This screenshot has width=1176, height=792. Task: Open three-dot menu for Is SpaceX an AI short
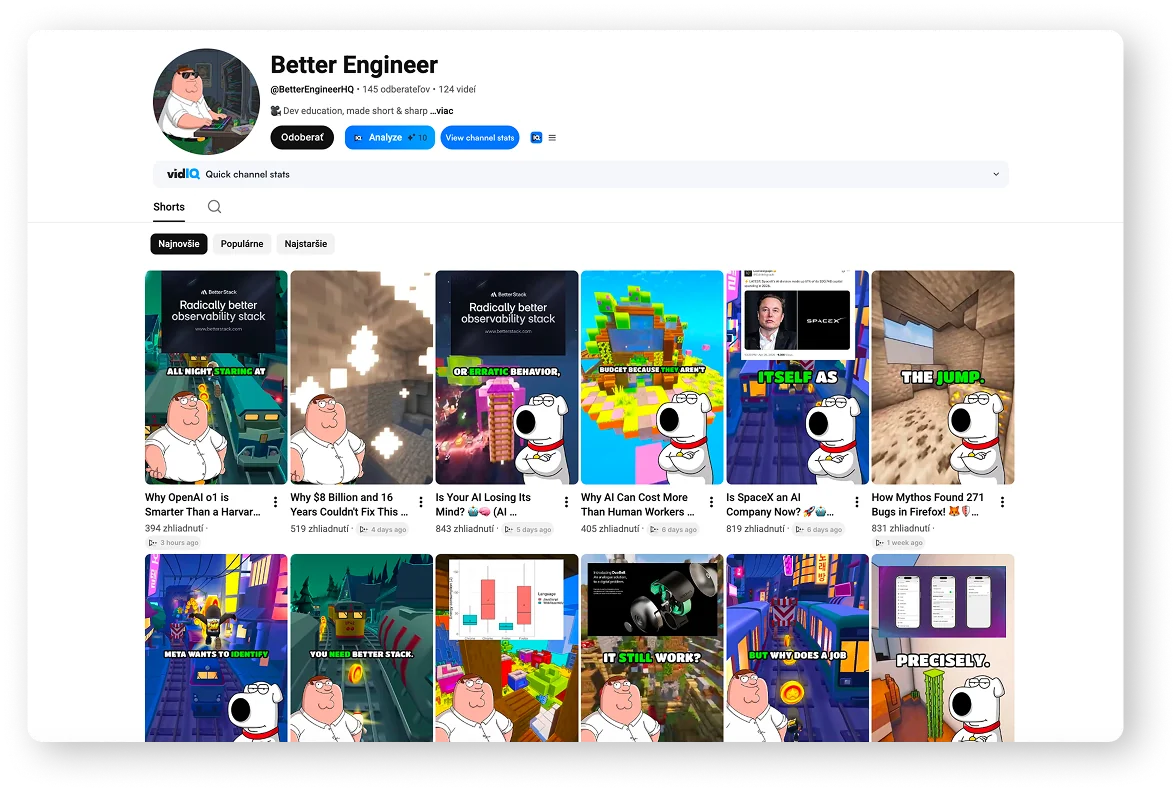(856, 502)
